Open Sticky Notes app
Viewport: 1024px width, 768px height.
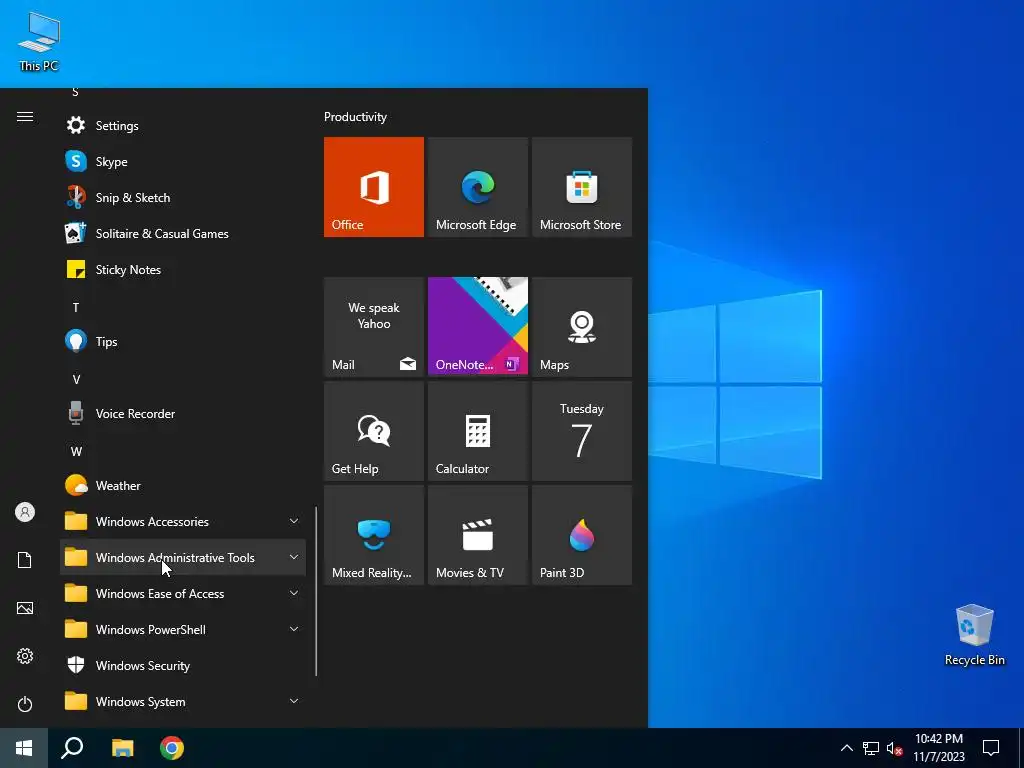click(x=183, y=269)
